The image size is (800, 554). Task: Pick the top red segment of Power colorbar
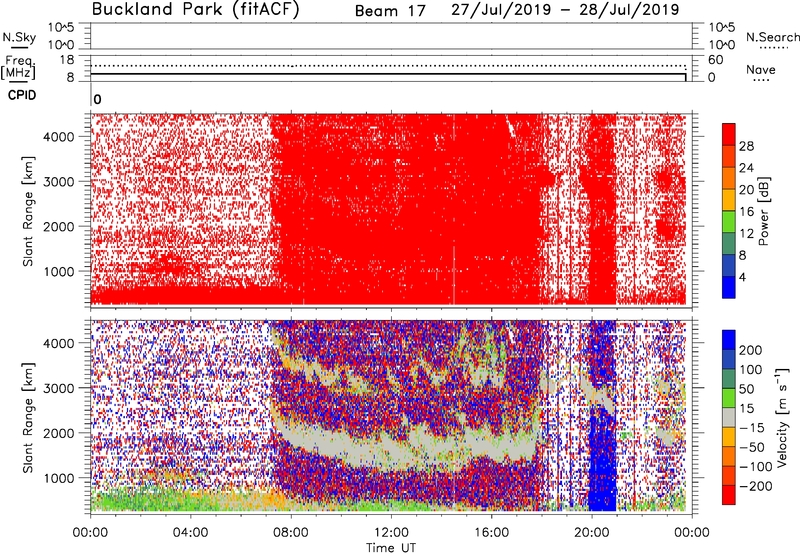coord(729,134)
